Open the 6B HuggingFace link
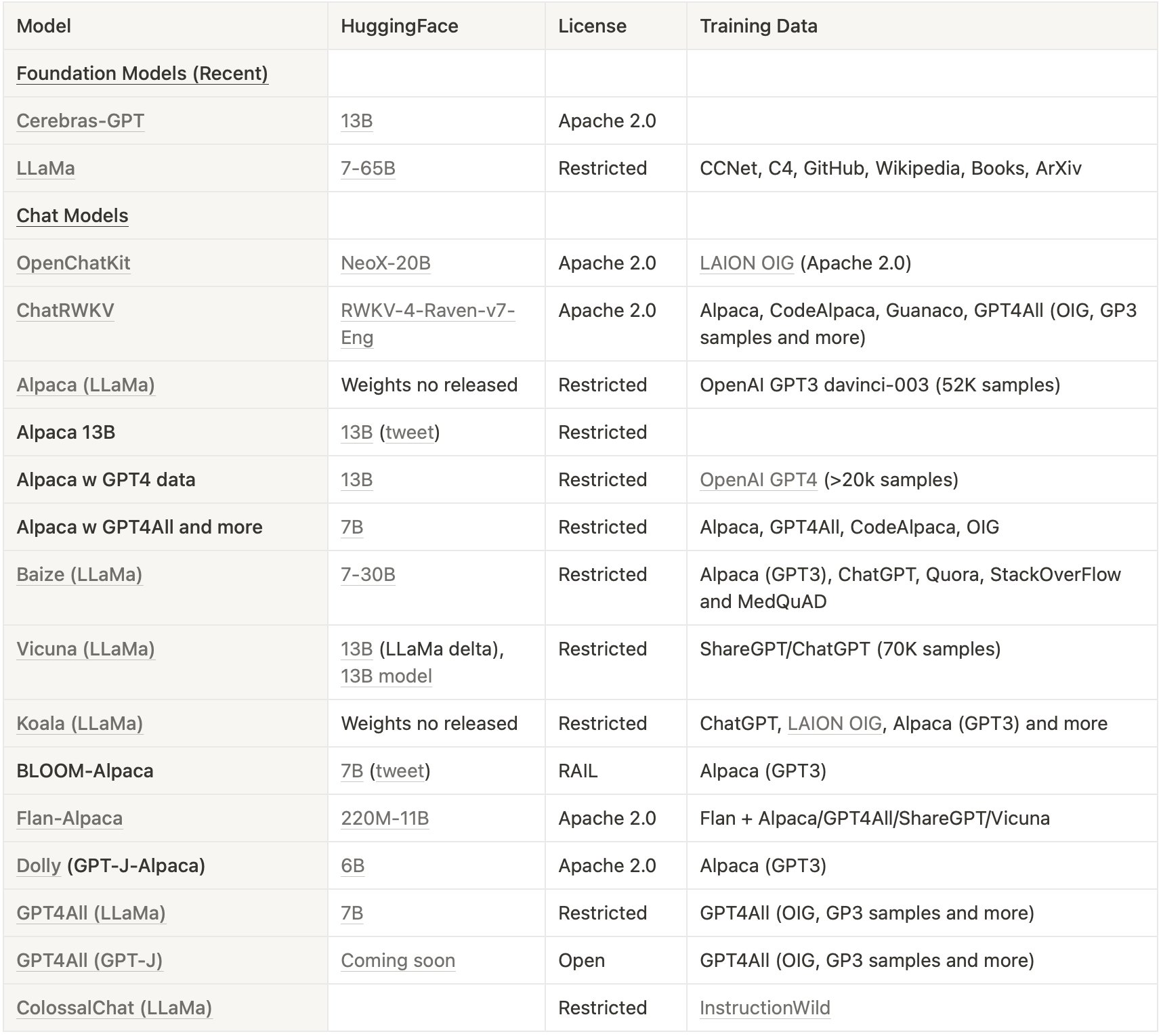 352,865
